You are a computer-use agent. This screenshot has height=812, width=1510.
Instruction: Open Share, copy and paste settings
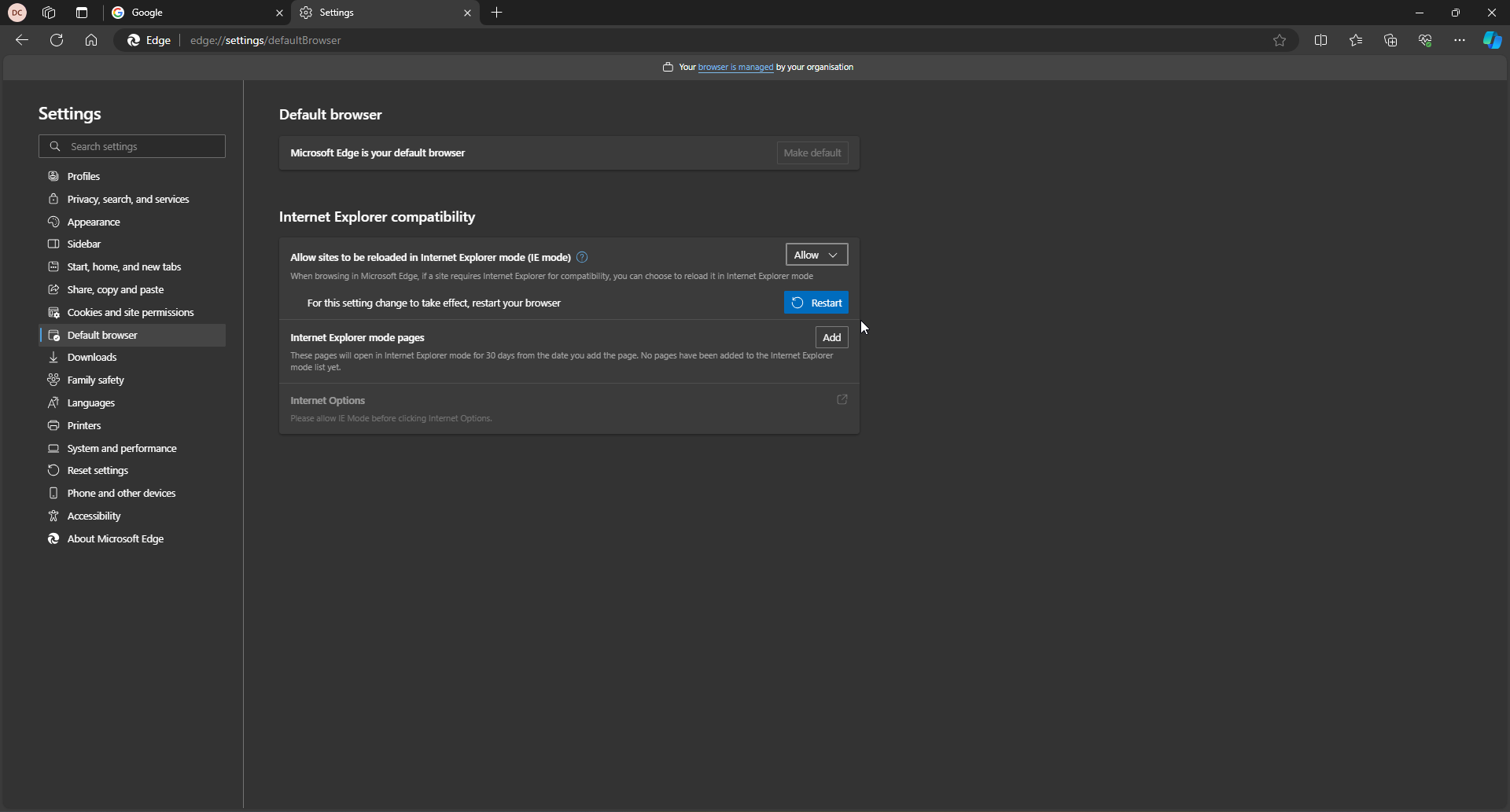pos(132,289)
